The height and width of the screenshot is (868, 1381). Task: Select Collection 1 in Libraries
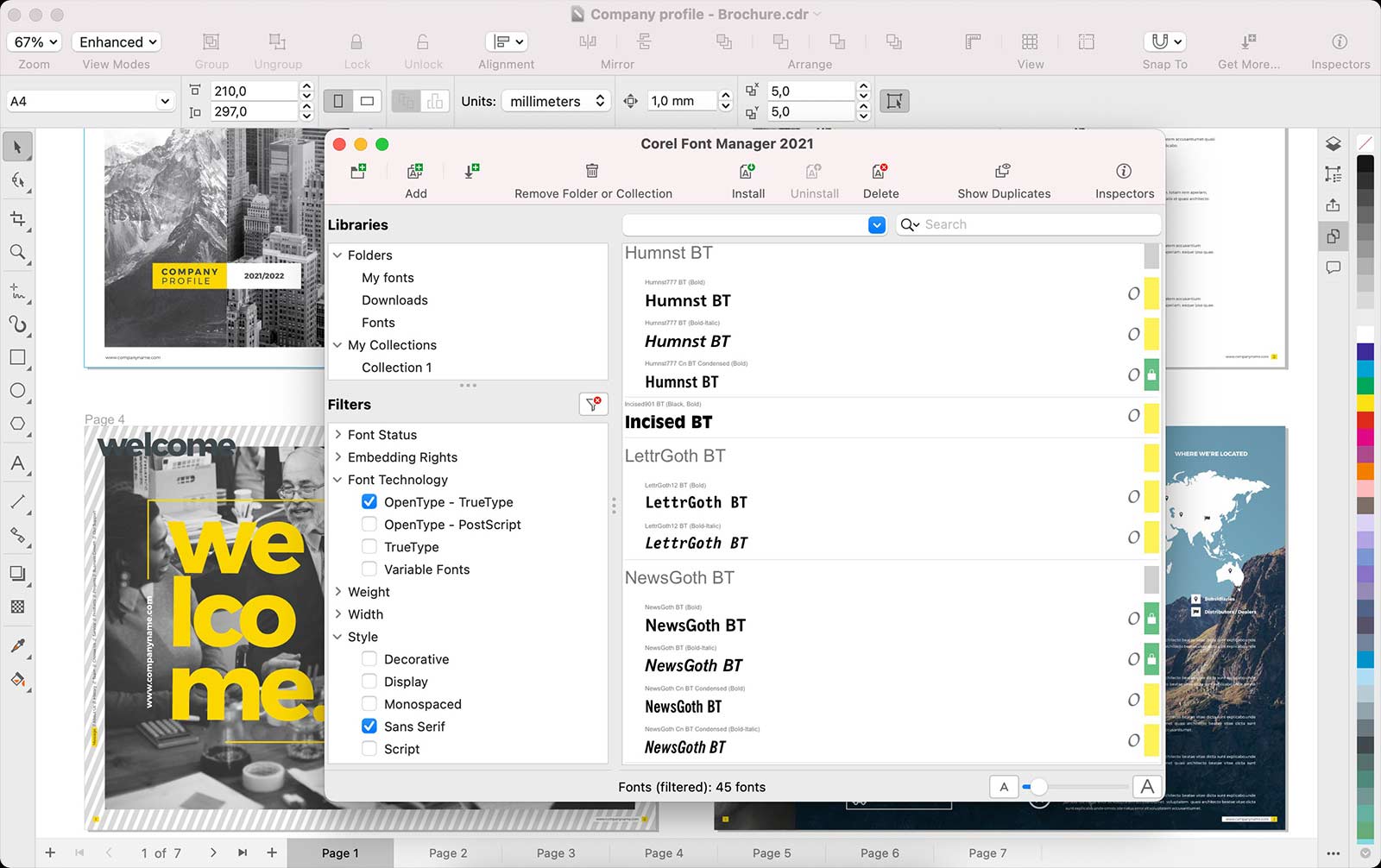tap(396, 368)
